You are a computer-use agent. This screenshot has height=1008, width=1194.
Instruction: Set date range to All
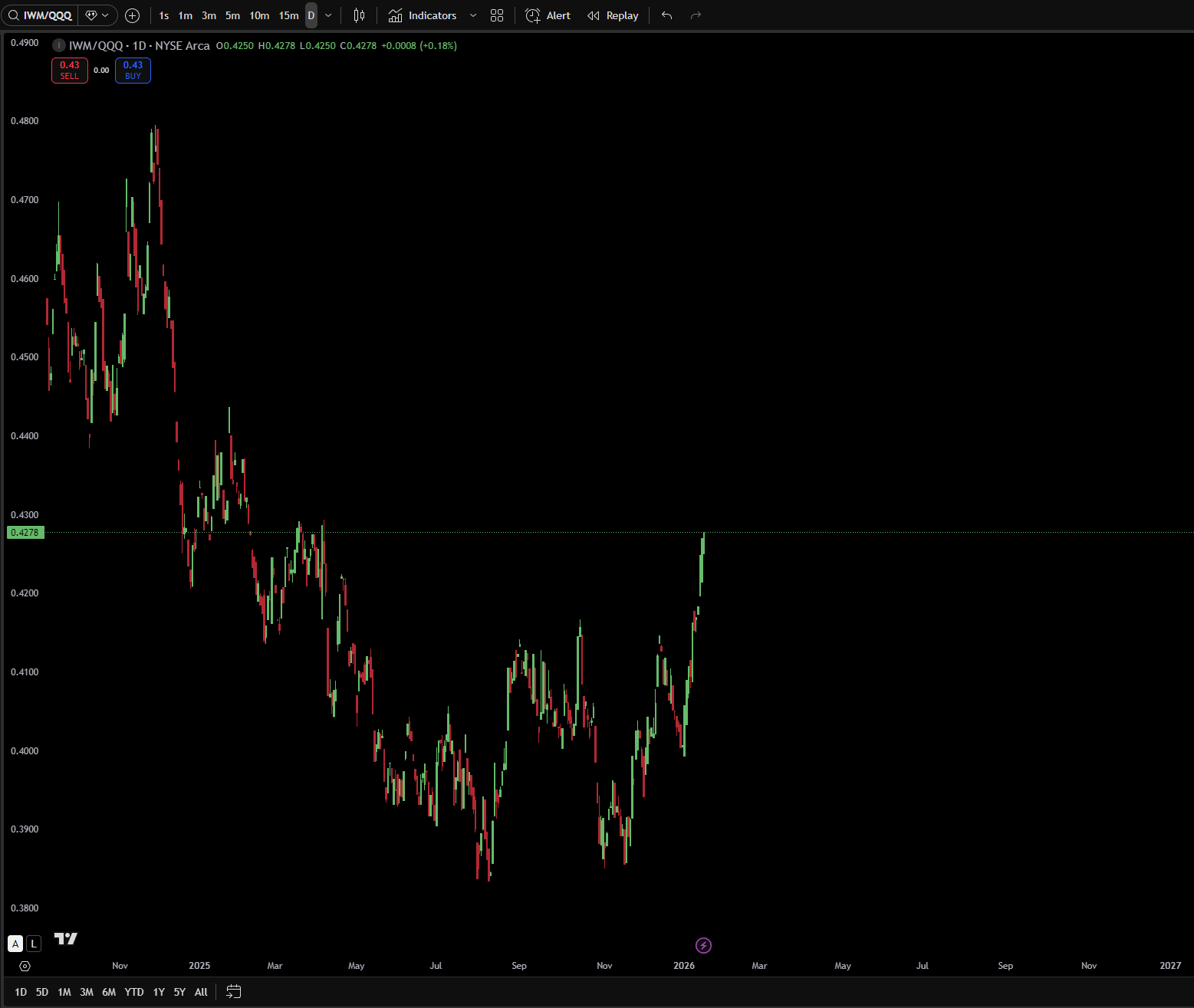click(x=201, y=992)
